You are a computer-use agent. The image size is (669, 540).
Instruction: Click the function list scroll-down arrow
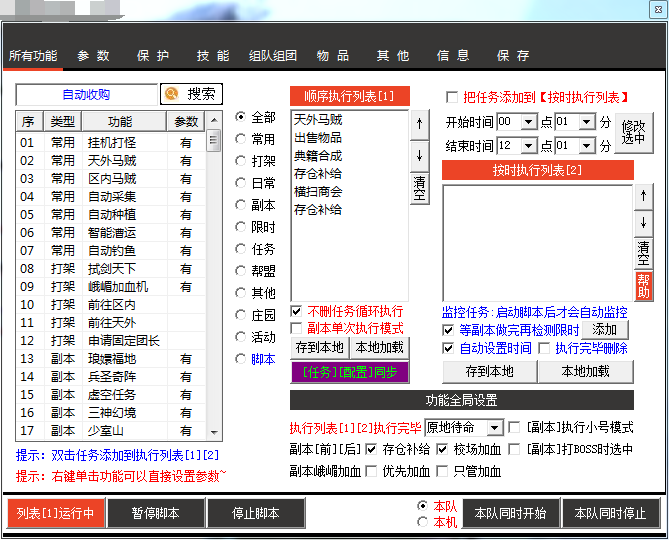(214, 433)
